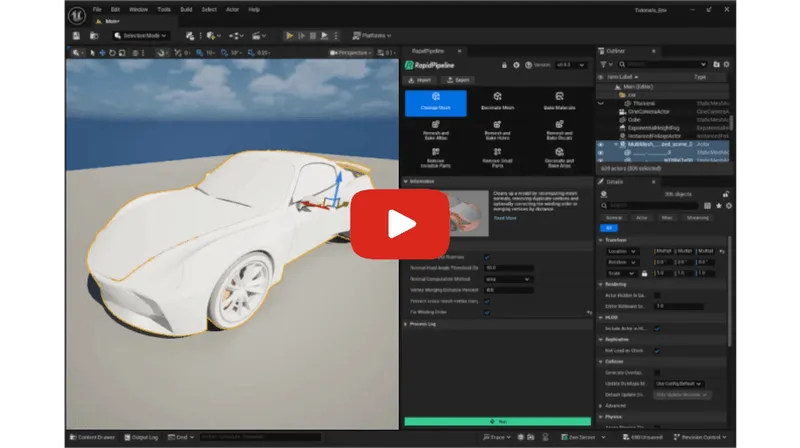Image resolution: width=800 pixels, height=448 pixels.
Task: Select the Remesh and Bake Decals tool
Action: [x=559, y=130]
